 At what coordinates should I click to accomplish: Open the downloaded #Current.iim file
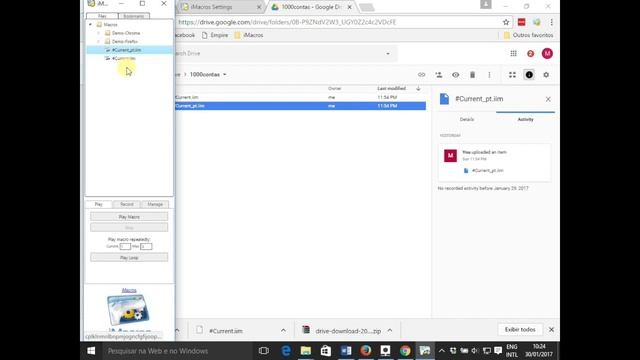(x=226, y=331)
